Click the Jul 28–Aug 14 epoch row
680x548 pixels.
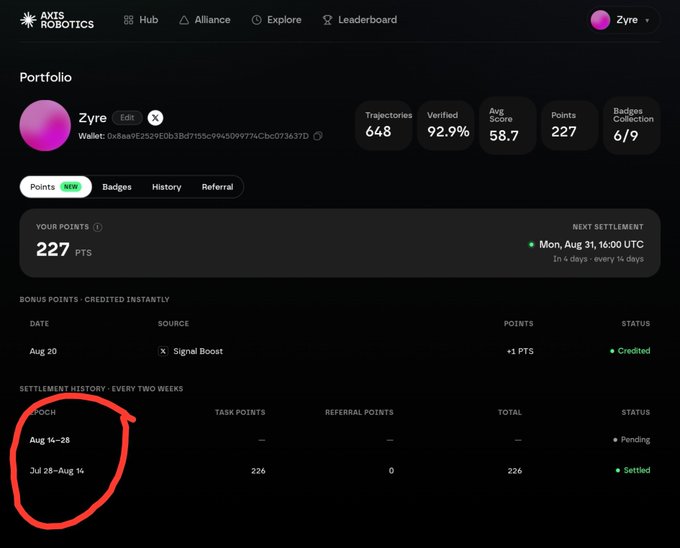(x=340, y=470)
